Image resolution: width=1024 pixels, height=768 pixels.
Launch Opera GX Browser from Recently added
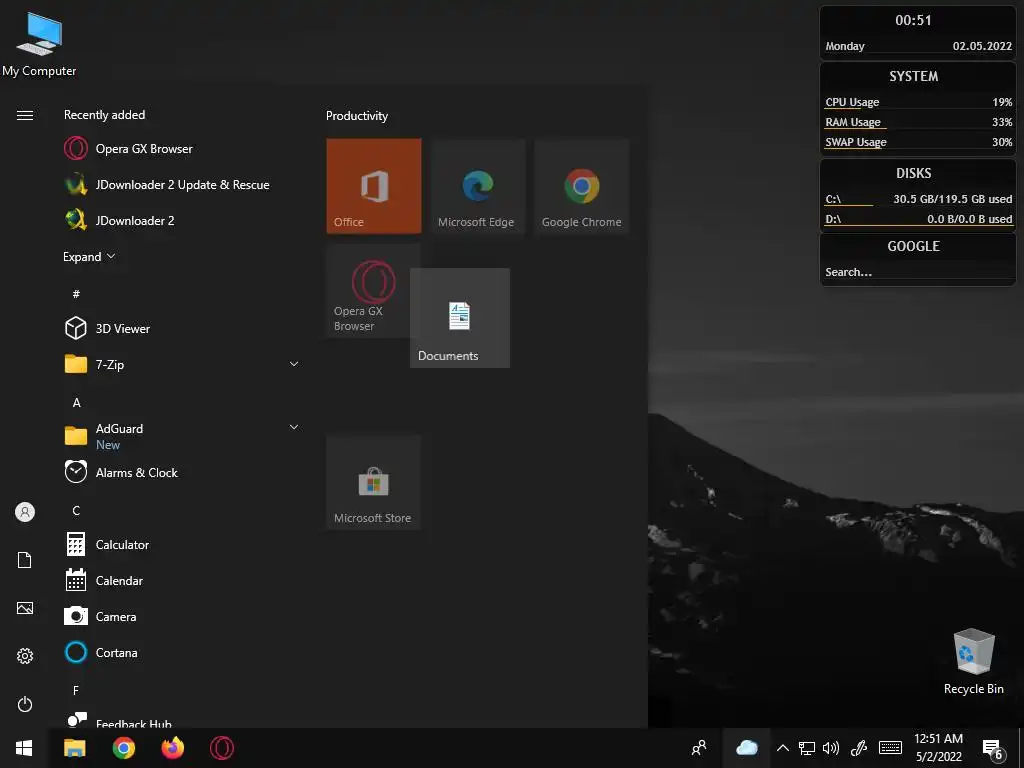[x=183, y=149]
